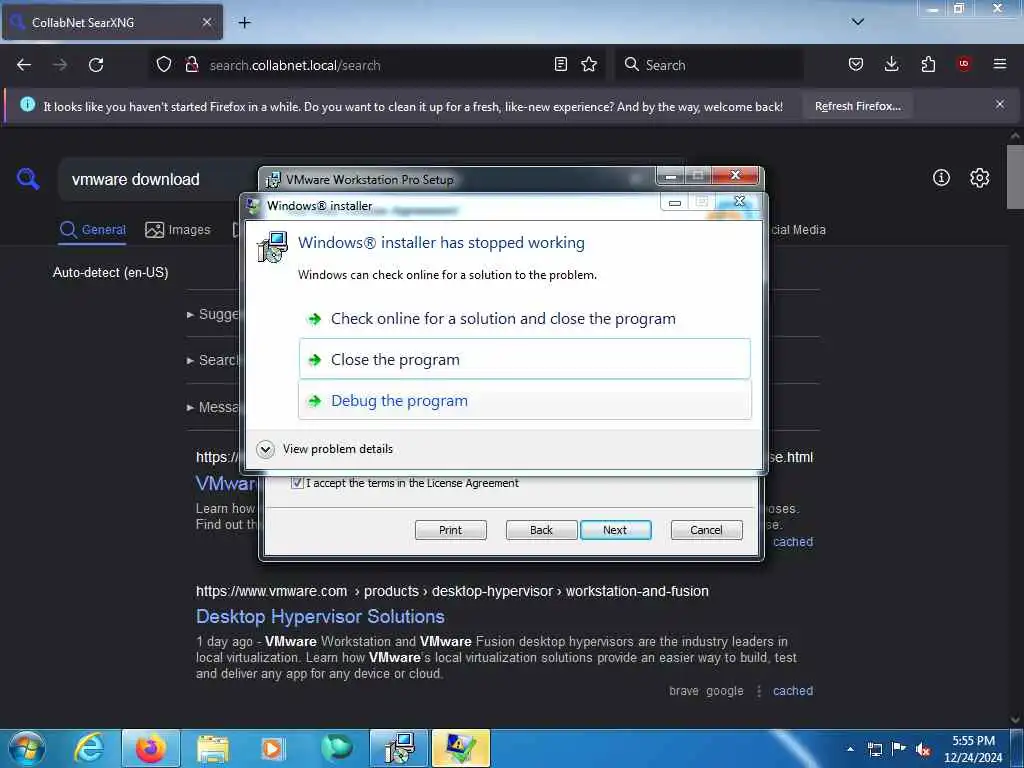The width and height of the screenshot is (1024, 768).
Task: Open the Windows Start orb
Action: coord(27,748)
